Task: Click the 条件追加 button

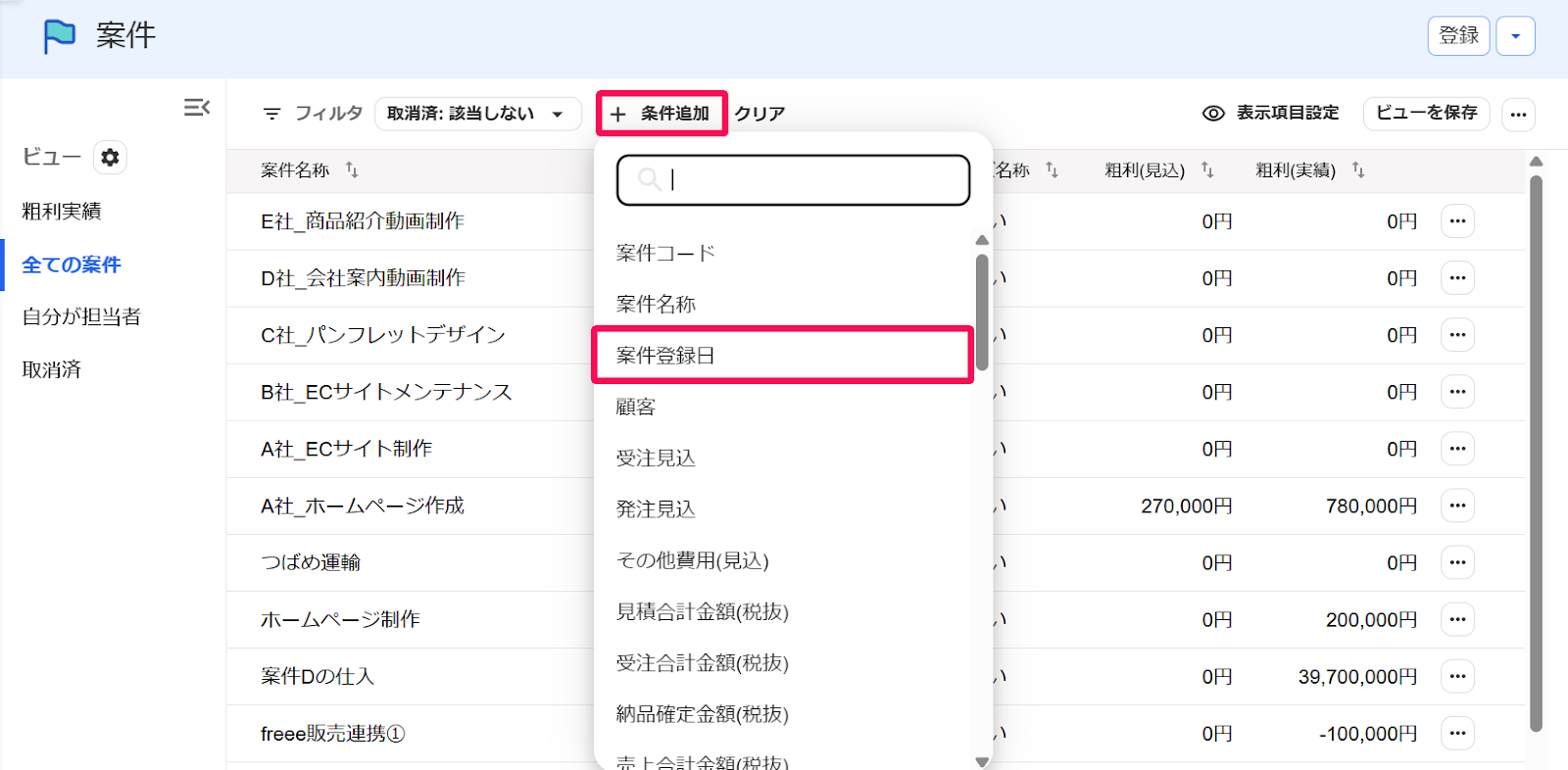Action: click(x=661, y=114)
